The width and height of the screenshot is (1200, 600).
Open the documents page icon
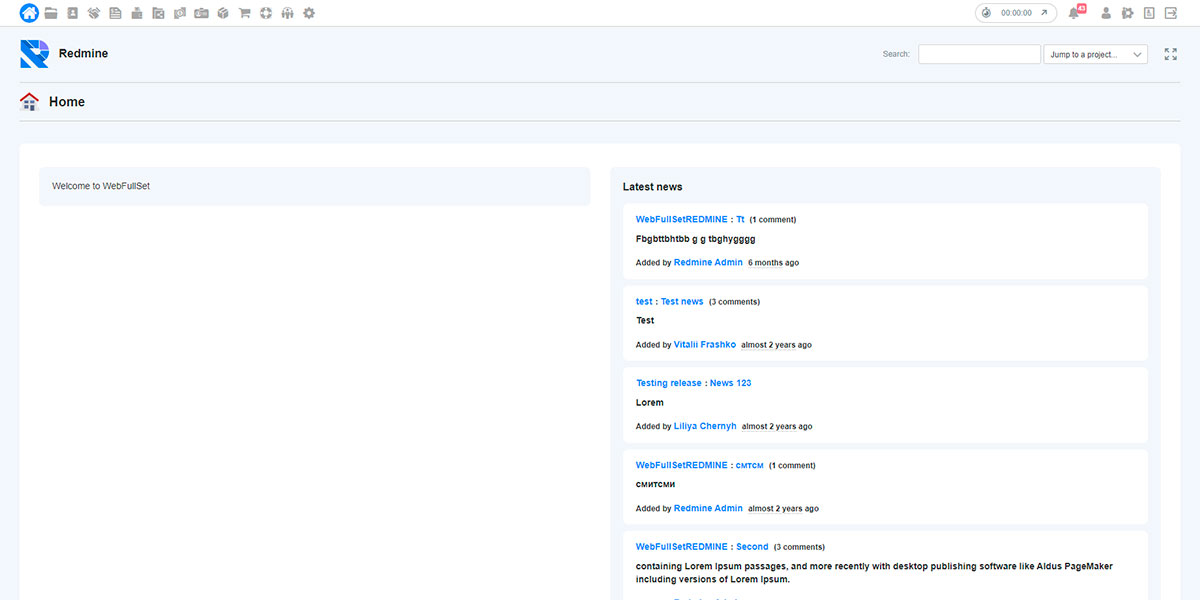tap(114, 13)
